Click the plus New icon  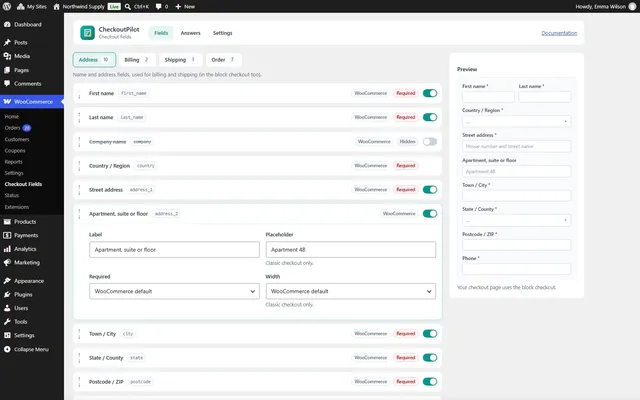(178, 7)
